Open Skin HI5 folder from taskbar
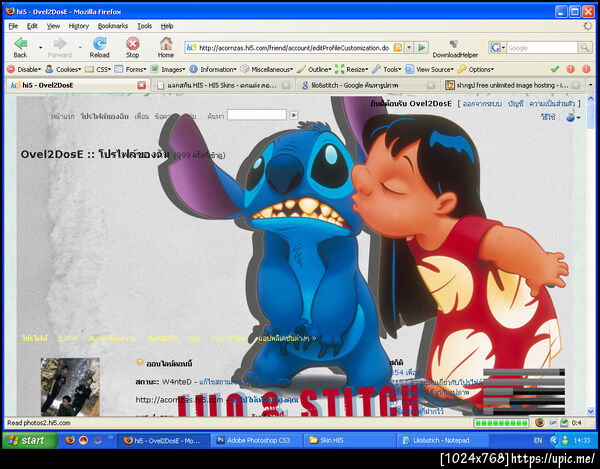The height and width of the screenshot is (469, 600). click(350, 440)
